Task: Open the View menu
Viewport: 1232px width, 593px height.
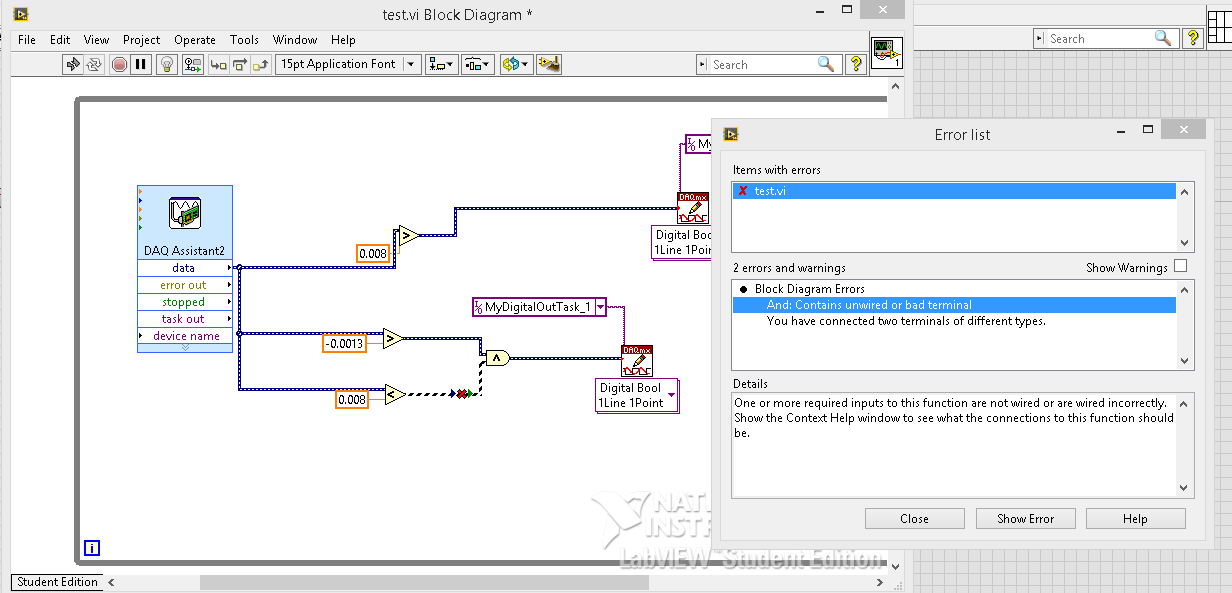Action: point(97,40)
